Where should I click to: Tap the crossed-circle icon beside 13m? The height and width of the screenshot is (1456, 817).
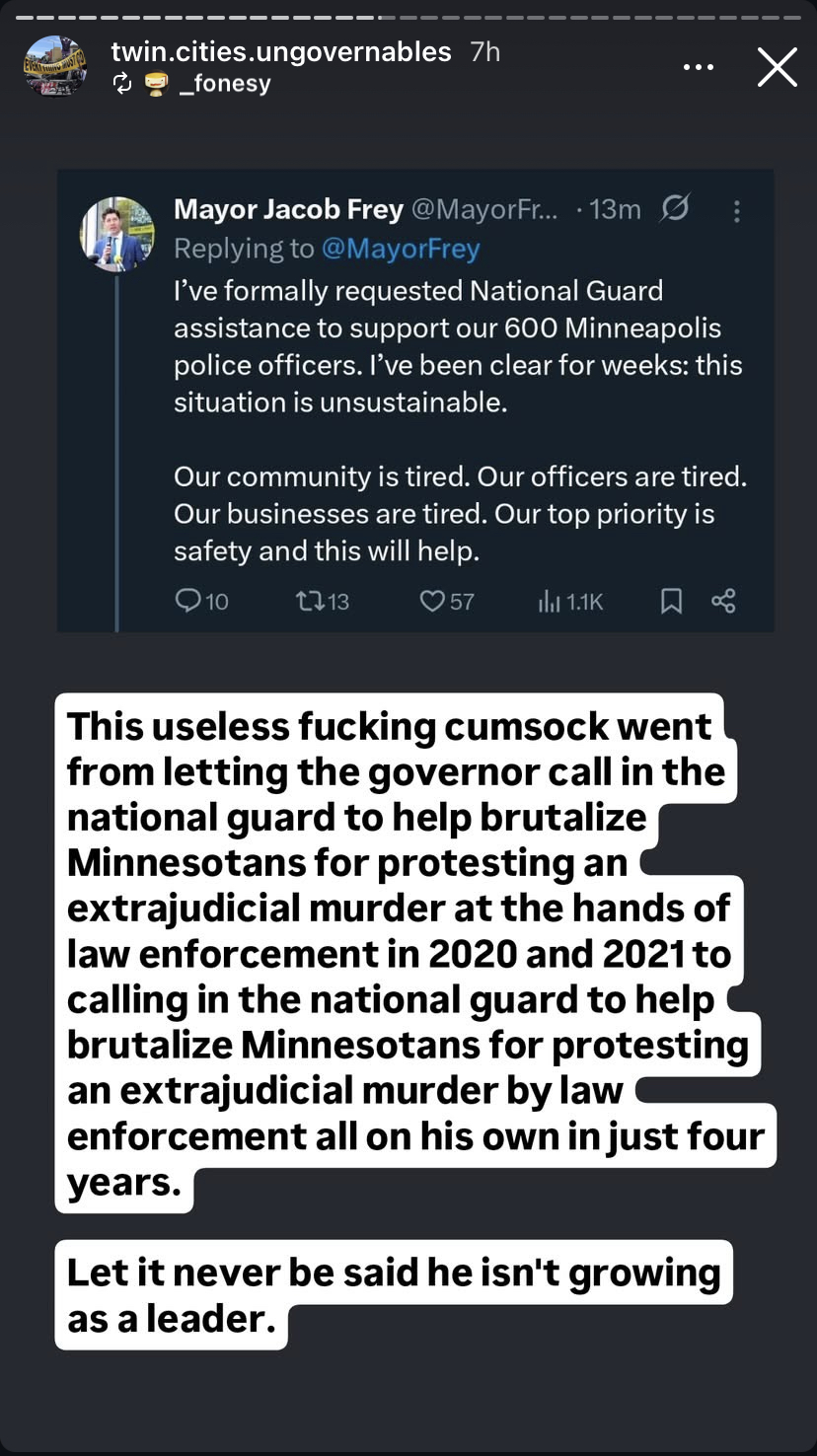(675, 209)
